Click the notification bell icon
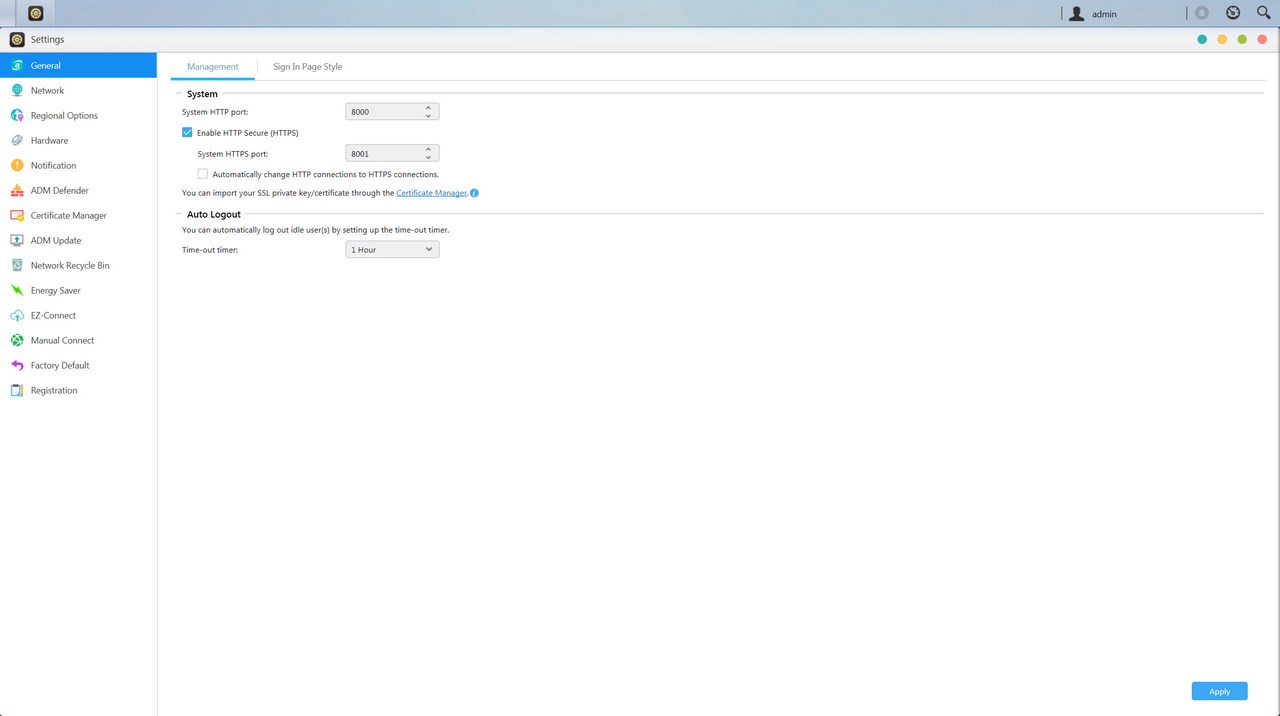This screenshot has height=716, width=1280. click(x=1201, y=13)
